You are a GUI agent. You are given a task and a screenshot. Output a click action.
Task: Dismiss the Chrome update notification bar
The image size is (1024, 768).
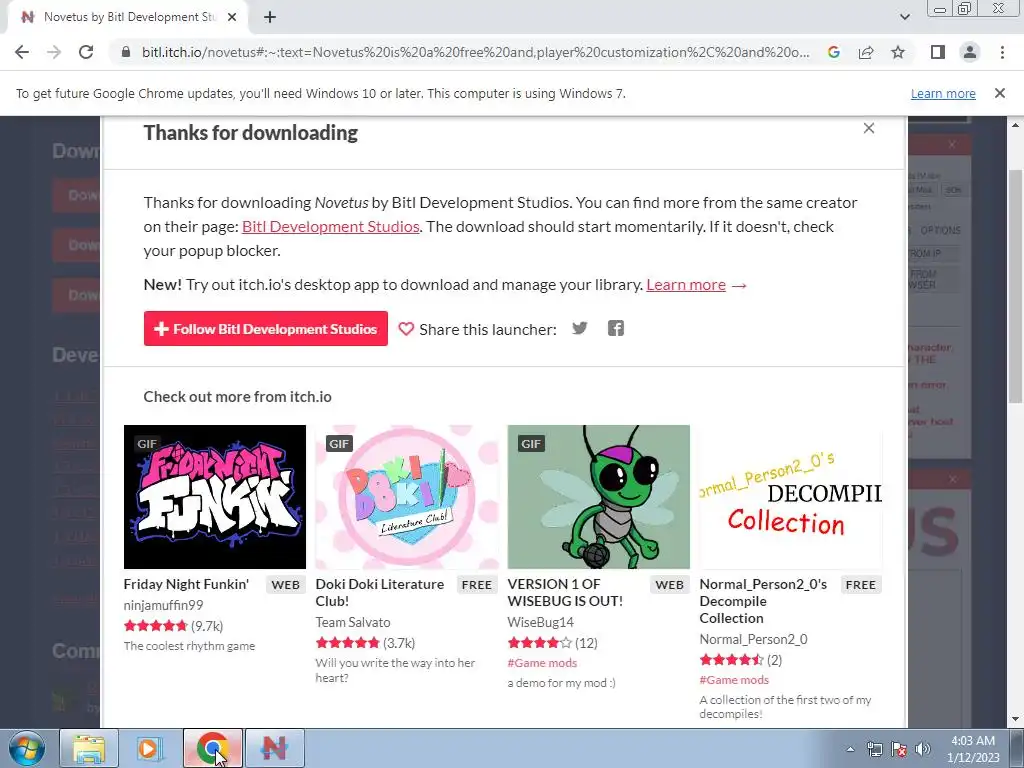[x=999, y=93]
